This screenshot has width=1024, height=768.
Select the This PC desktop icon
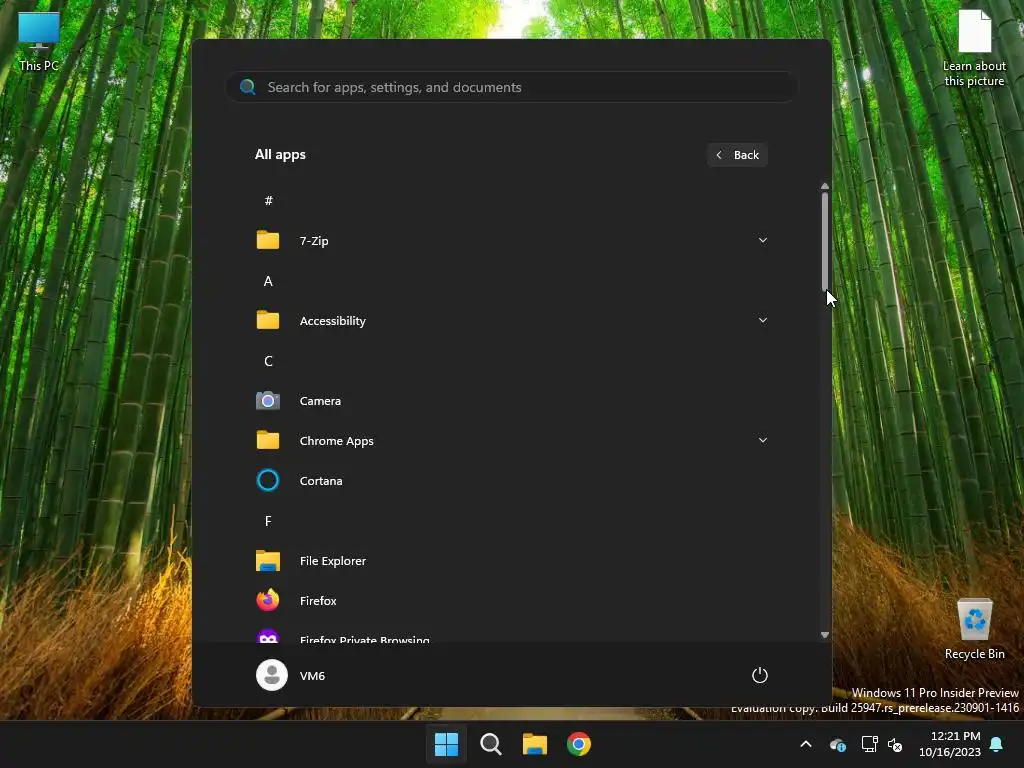[39, 41]
